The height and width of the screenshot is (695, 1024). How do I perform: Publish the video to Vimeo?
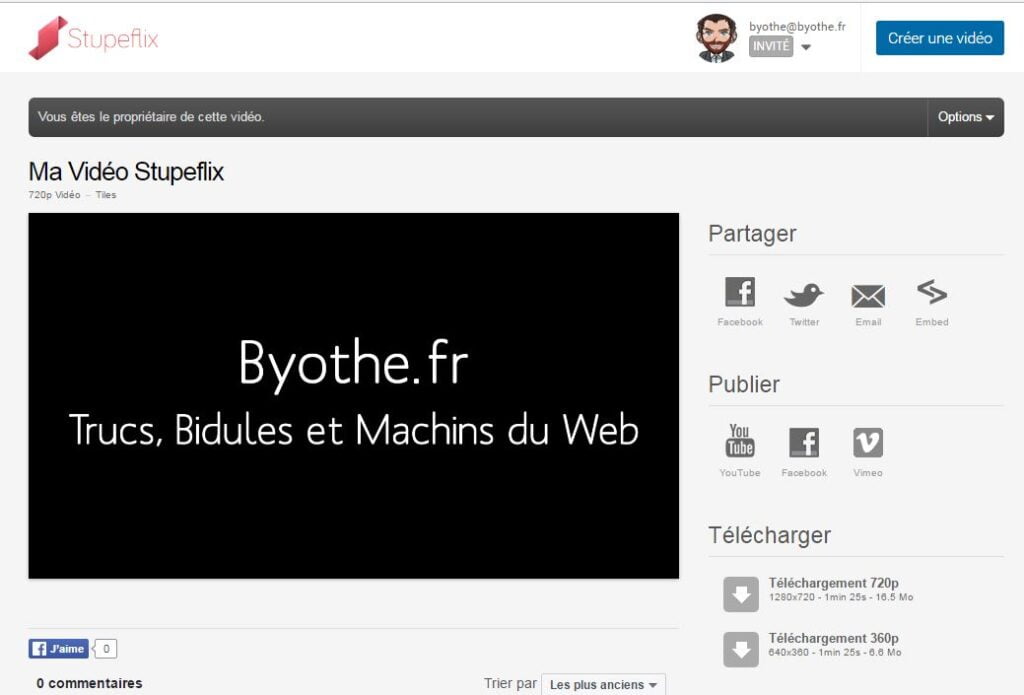tap(868, 440)
